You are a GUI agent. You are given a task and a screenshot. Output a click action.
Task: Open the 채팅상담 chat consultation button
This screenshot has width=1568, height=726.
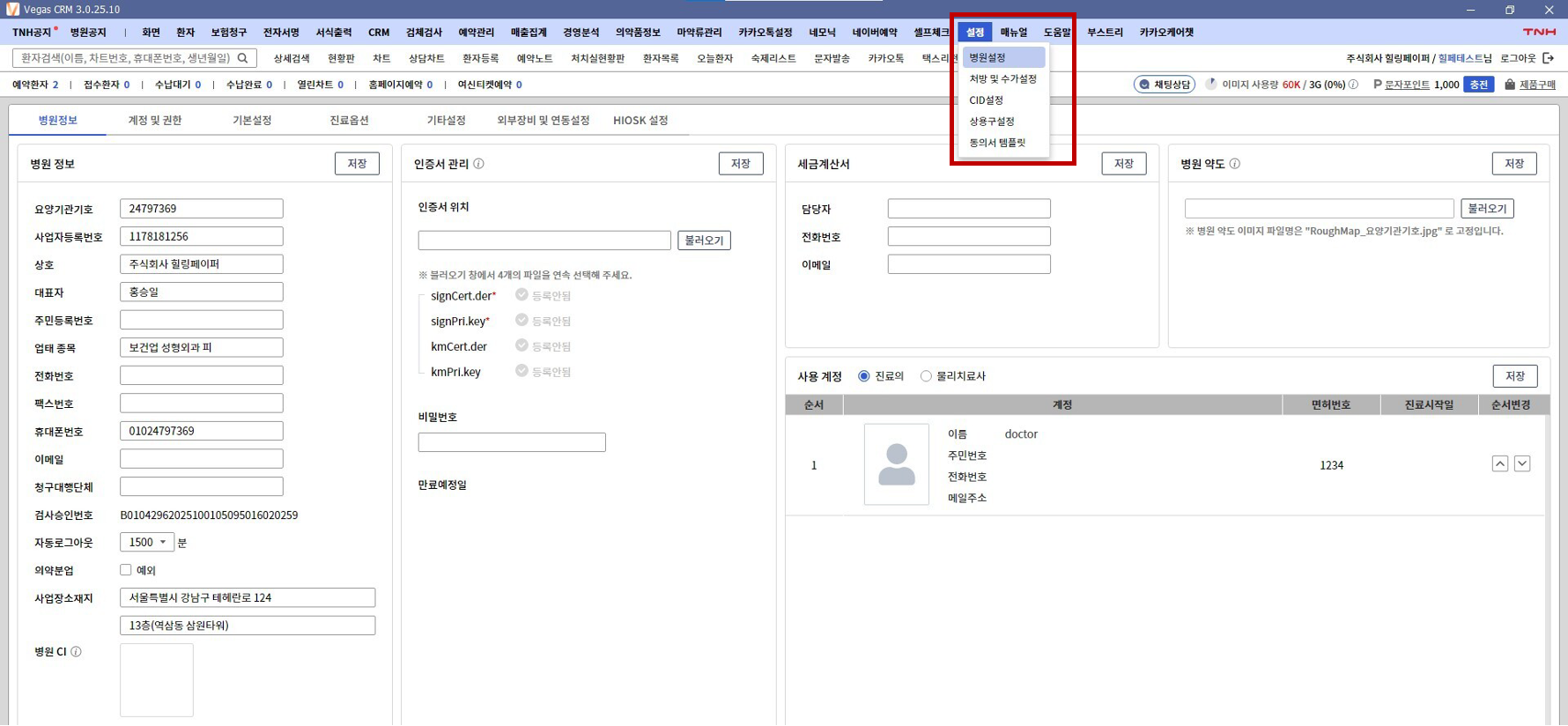1165,85
